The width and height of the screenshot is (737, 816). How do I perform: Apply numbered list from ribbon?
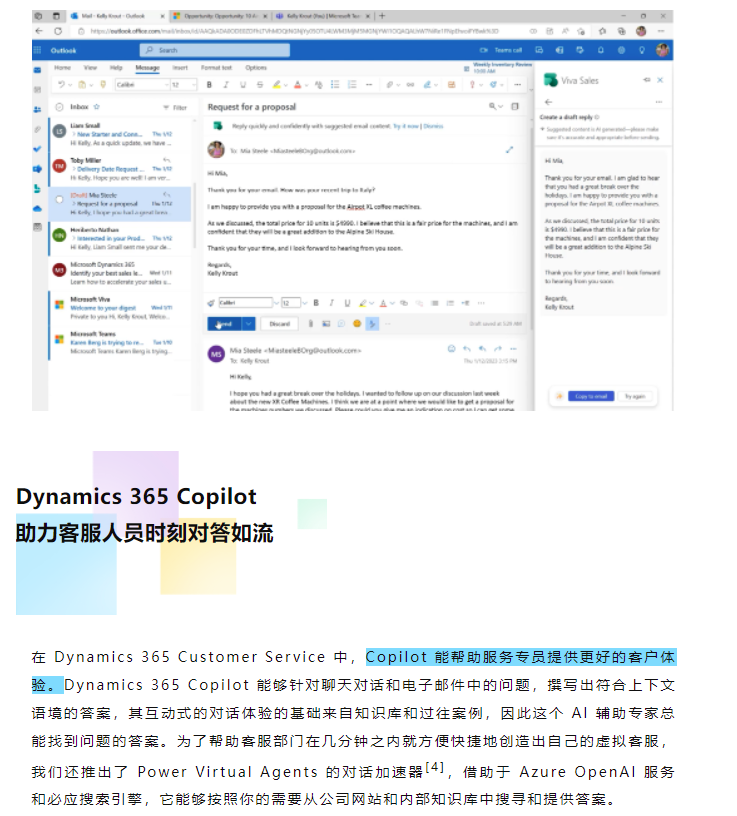pyautogui.click(x=352, y=84)
